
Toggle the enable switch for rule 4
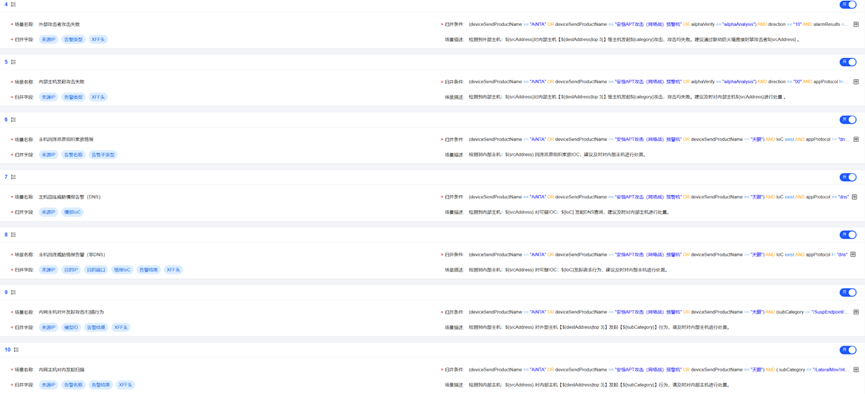coord(848,4)
